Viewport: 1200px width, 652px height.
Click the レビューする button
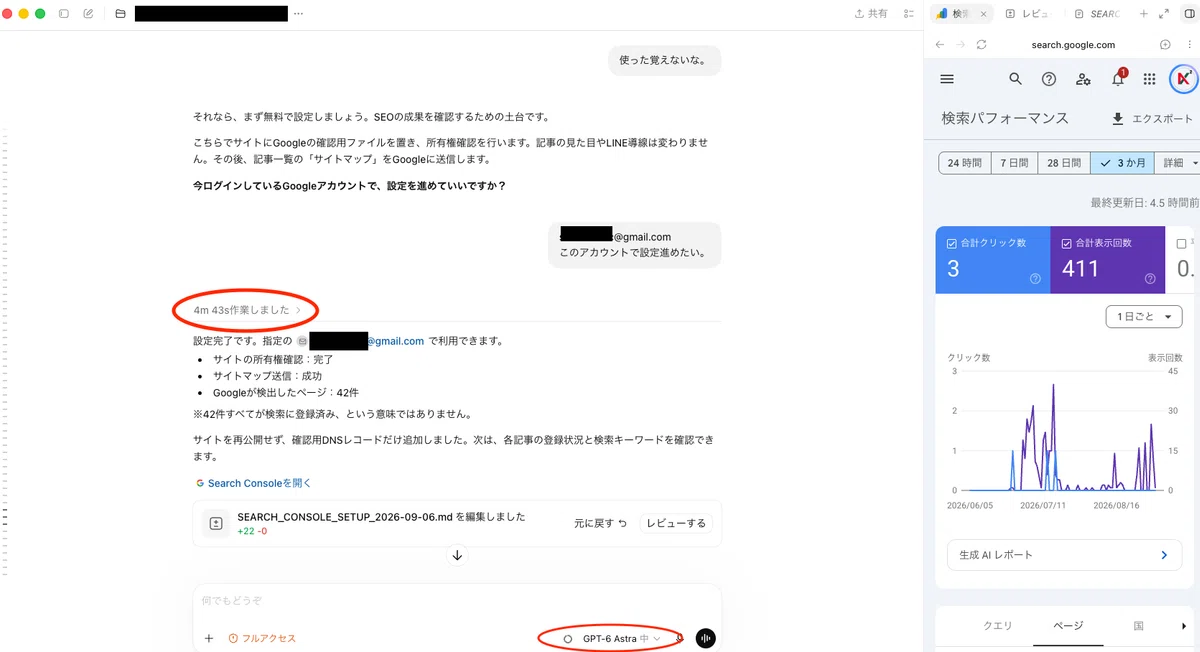676,523
